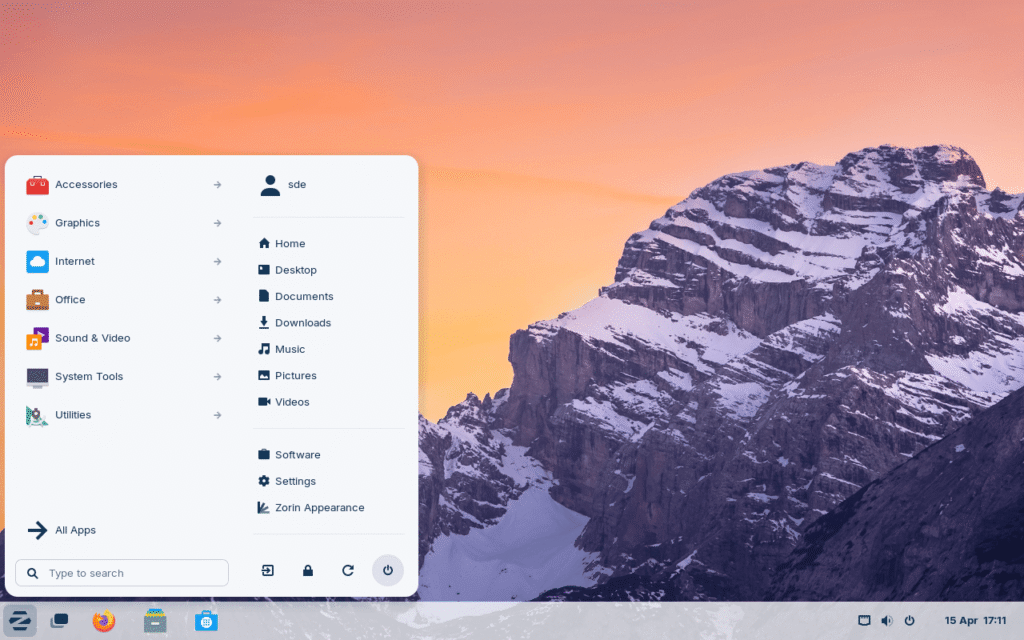The height and width of the screenshot is (640, 1024).
Task: Open Settings with the gear icon
Action: (x=294, y=481)
